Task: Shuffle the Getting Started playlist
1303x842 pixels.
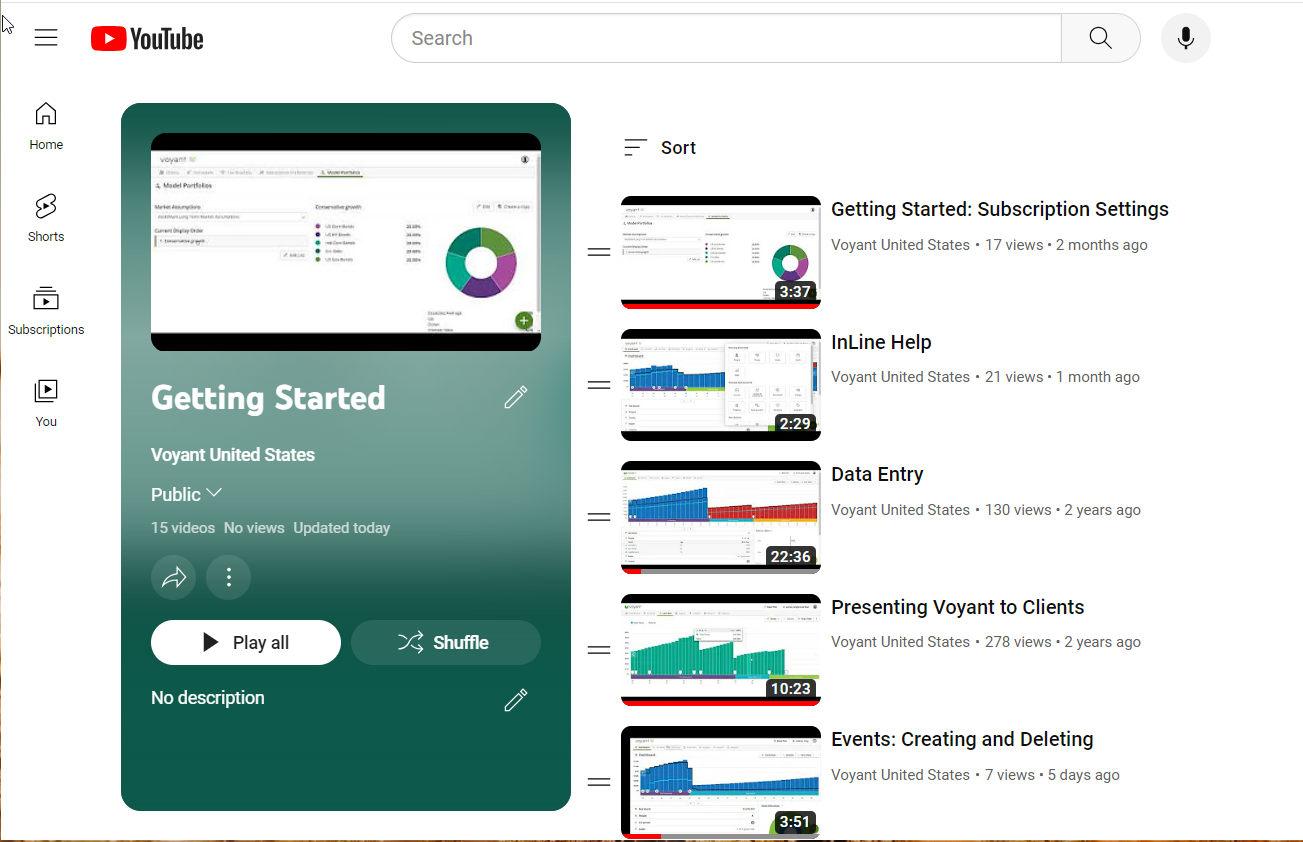Action: pyautogui.click(x=445, y=642)
